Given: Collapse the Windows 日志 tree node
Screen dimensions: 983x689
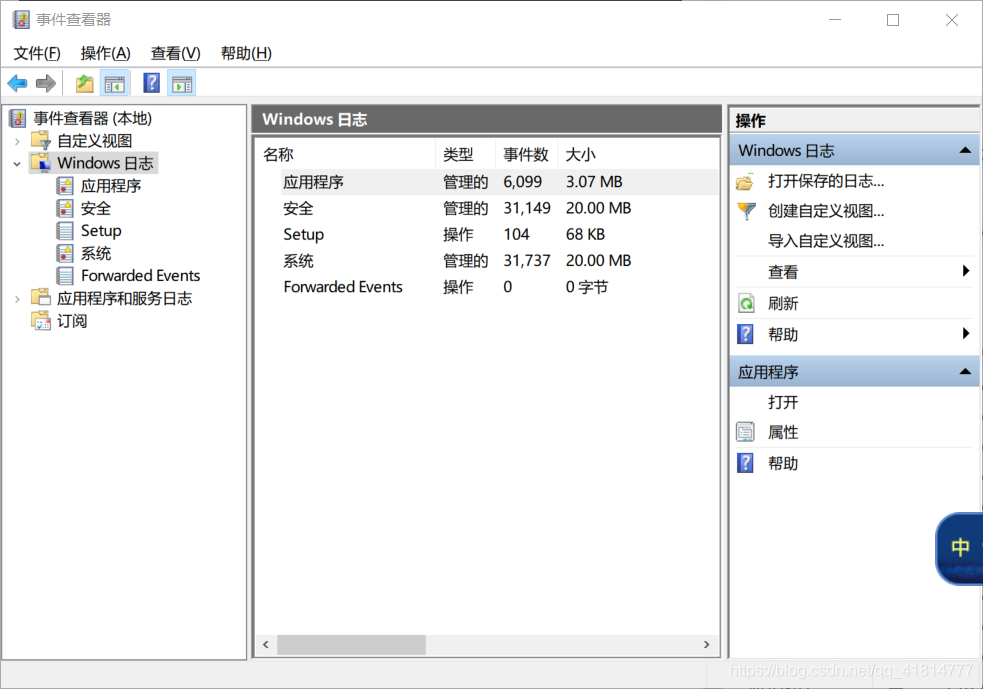Looking at the screenshot, I should click(17, 164).
